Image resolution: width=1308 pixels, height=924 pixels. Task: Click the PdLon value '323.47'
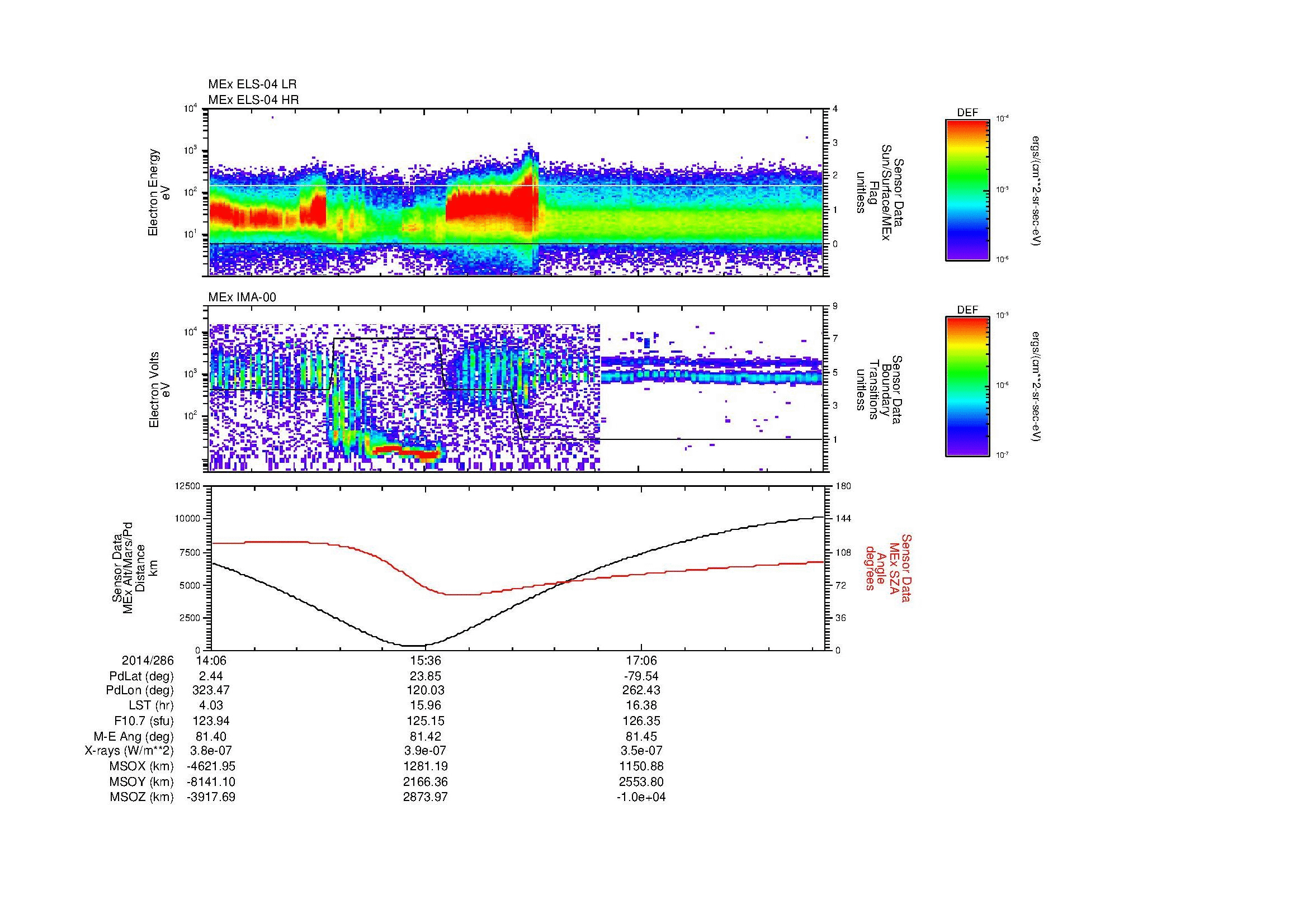tap(211, 690)
